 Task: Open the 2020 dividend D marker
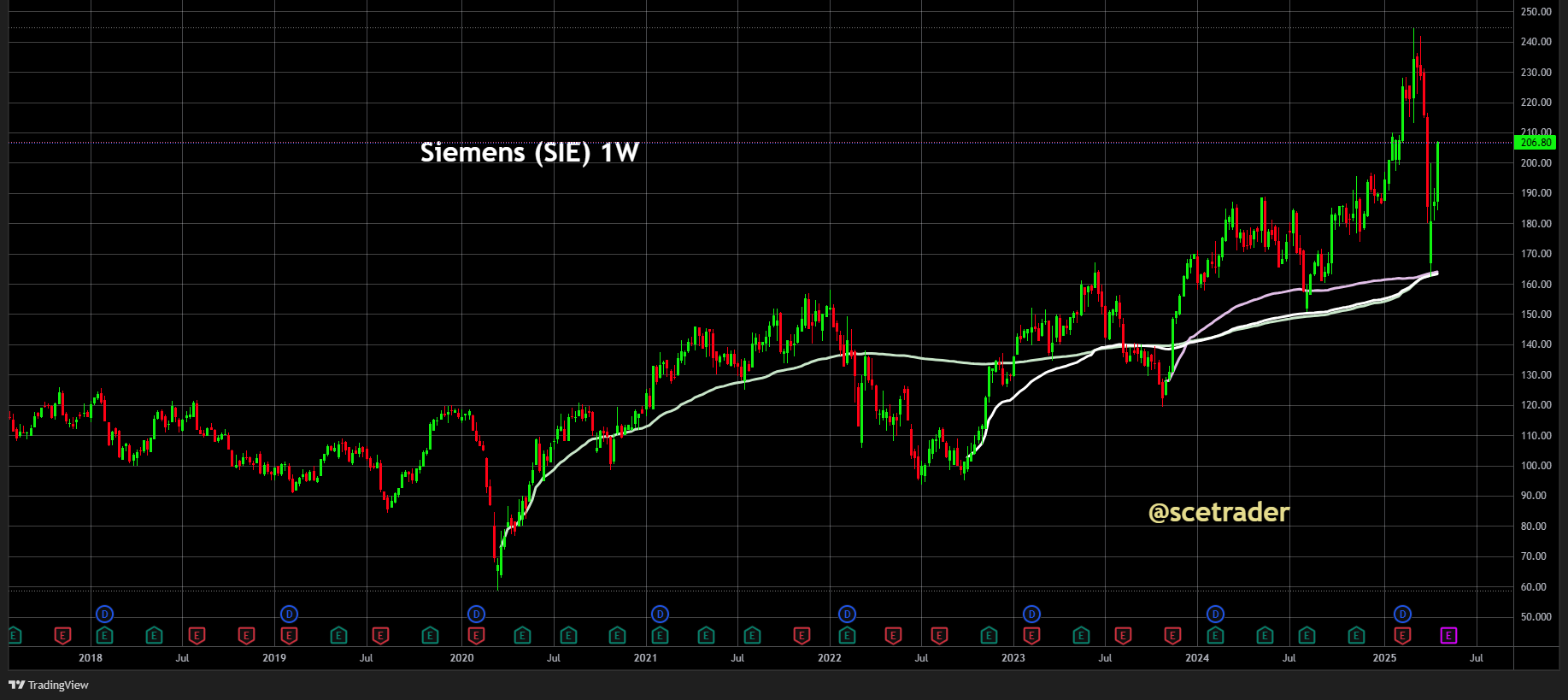[477, 614]
